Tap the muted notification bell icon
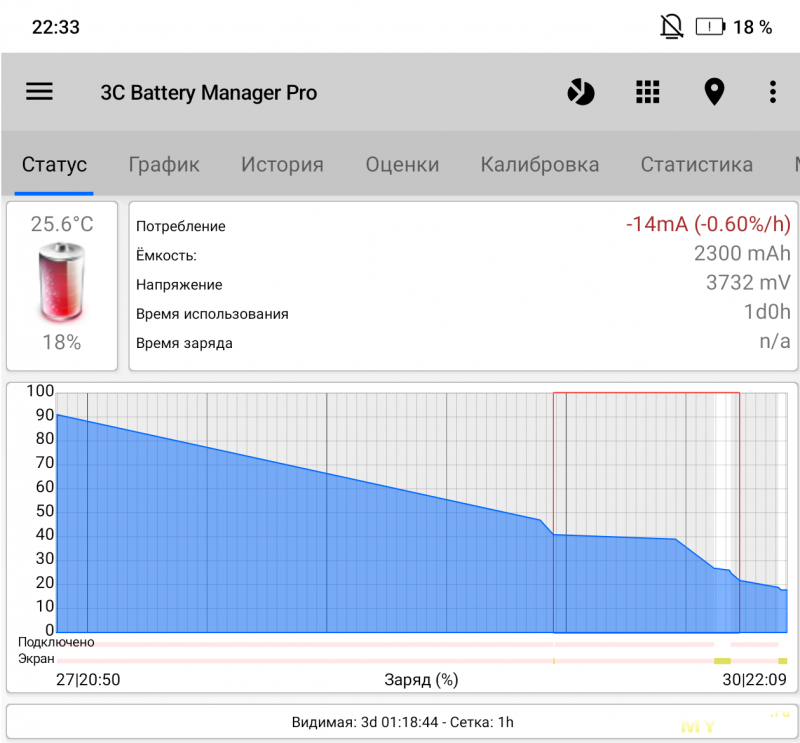 [x=671, y=27]
